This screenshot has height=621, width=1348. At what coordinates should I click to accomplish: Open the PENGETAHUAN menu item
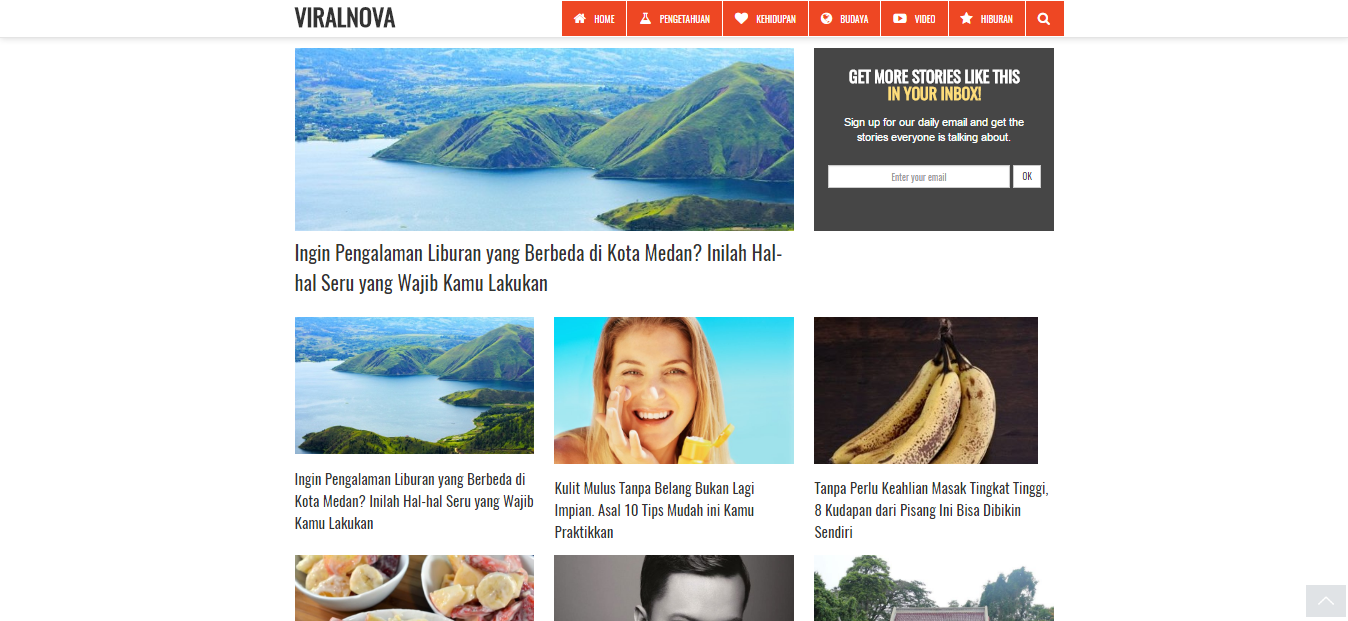[675, 18]
